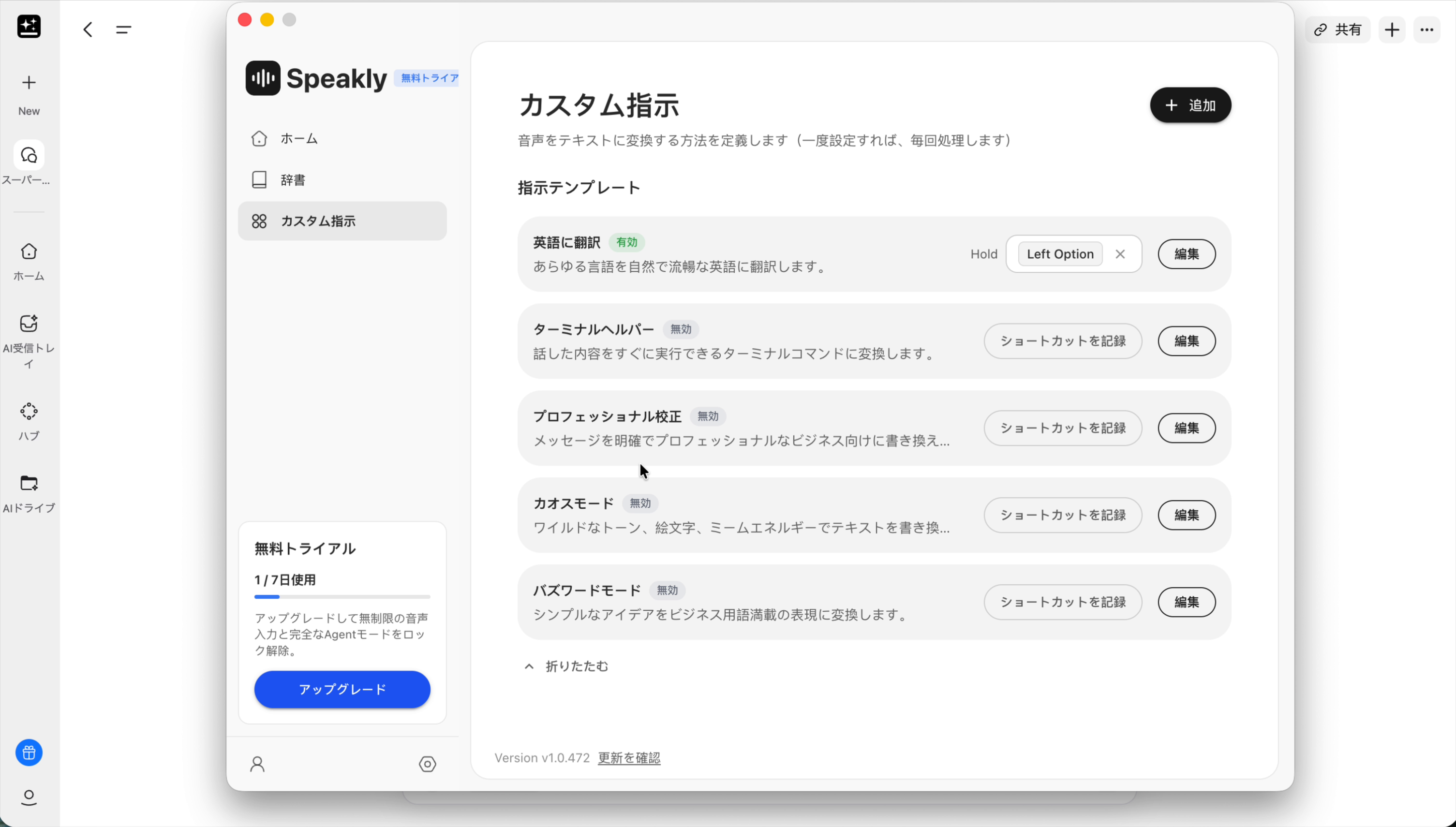The width and height of the screenshot is (1456, 827).
Task: Open the three-dot more options menu
Action: [x=1426, y=30]
